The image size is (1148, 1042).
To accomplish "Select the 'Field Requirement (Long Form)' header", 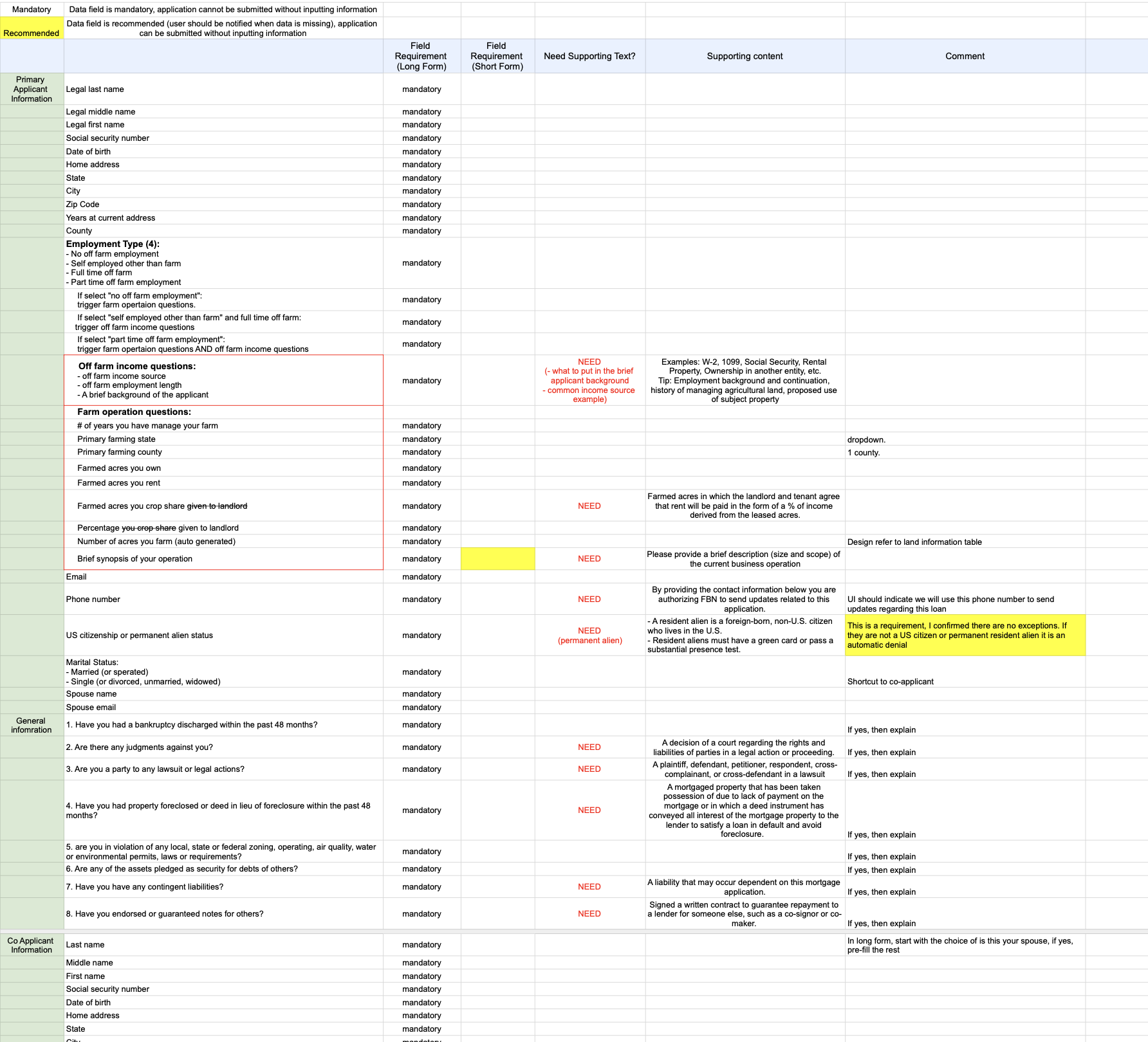I will (421, 56).
